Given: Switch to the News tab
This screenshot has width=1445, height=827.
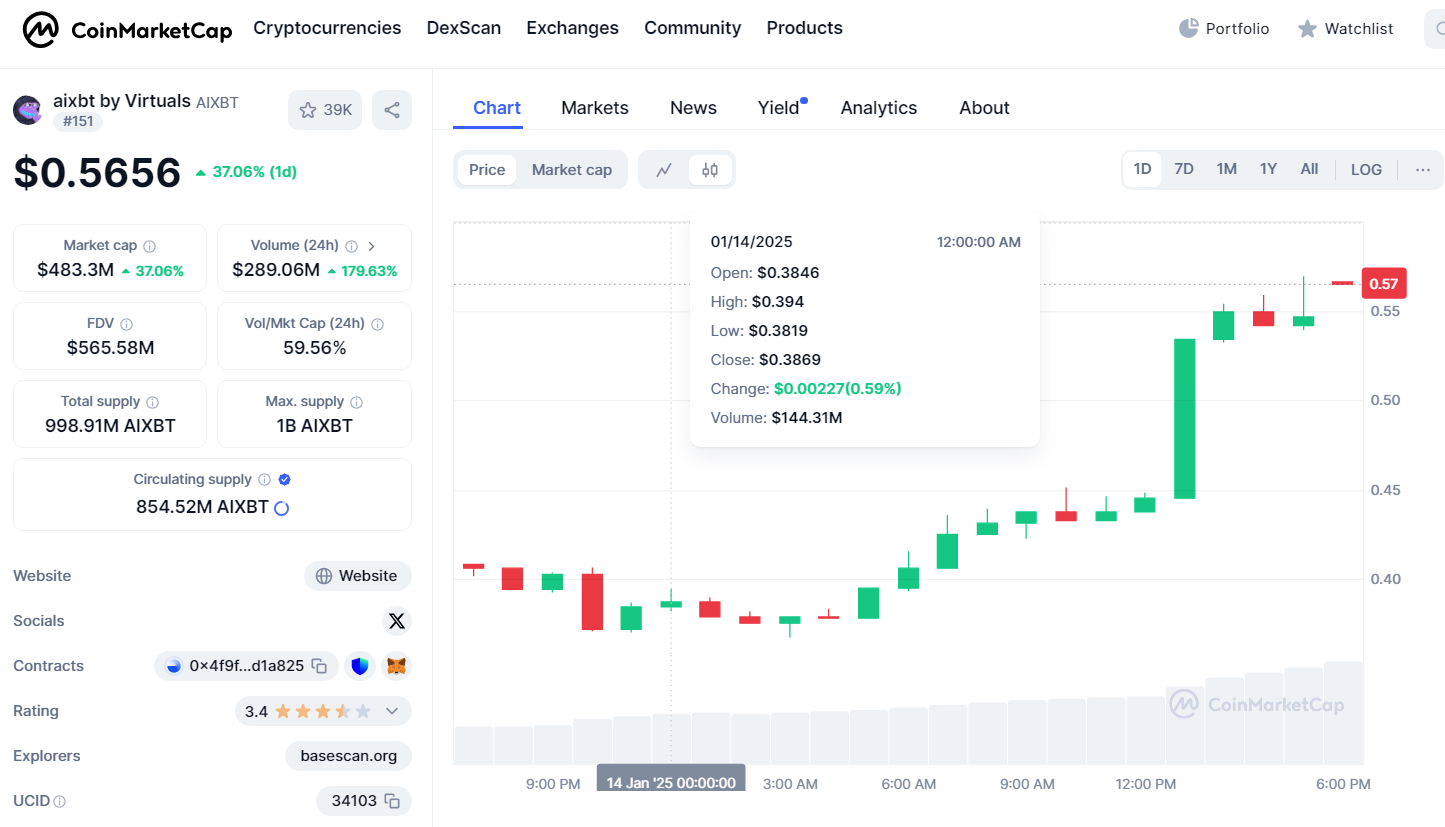Looking at the screenshot, I should (693, 108).
